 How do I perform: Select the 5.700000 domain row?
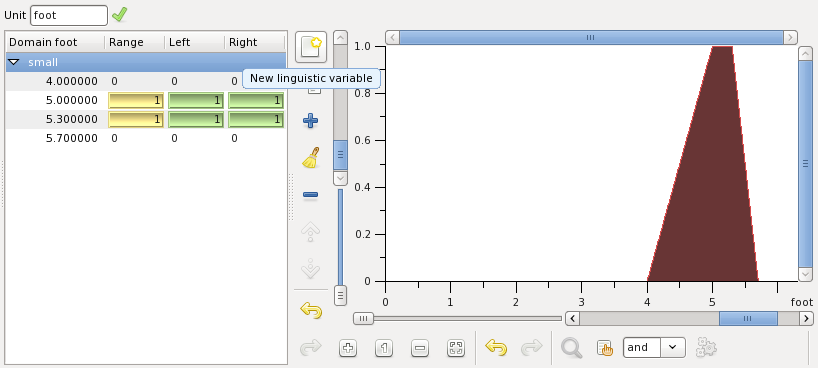point(146,138)
